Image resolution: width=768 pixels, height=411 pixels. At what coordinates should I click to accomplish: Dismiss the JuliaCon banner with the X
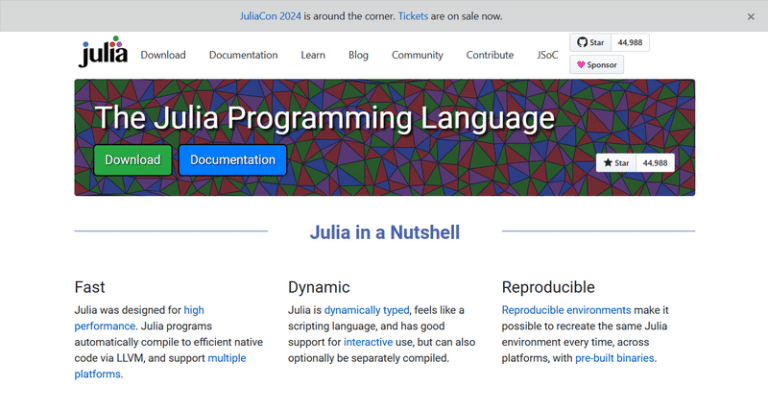751,17
